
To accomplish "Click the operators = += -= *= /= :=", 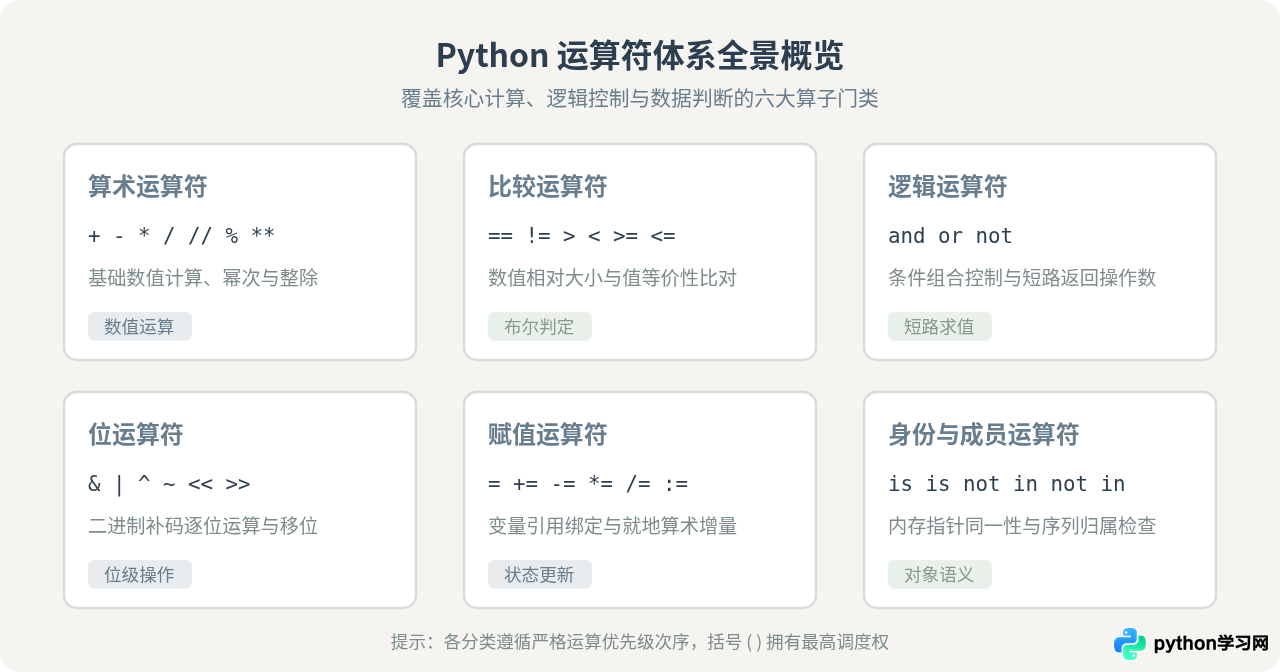I will (x=588, y=484).
